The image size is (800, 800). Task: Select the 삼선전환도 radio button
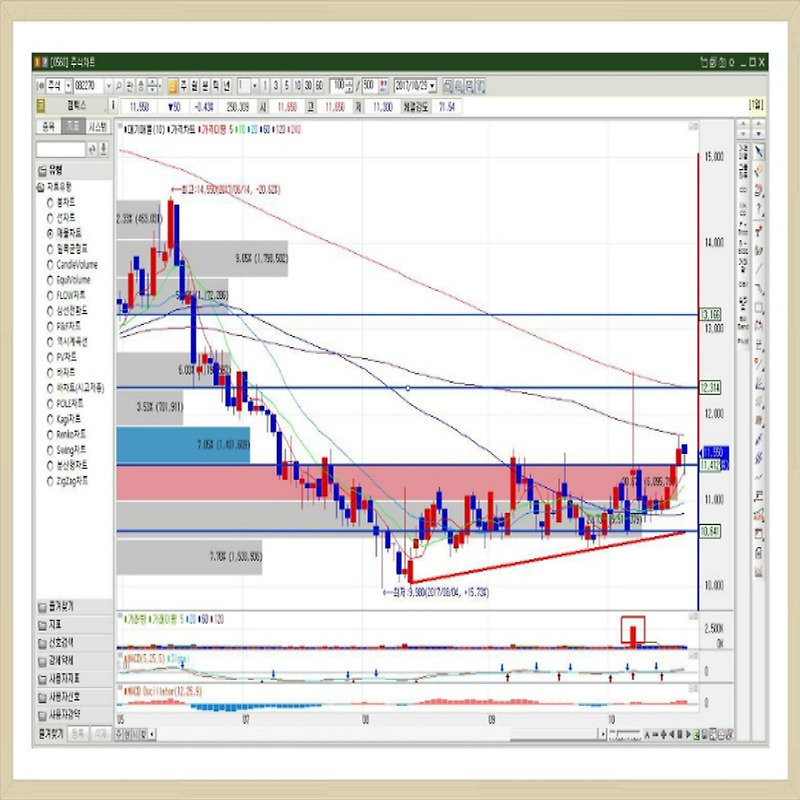tap(50, 311)
